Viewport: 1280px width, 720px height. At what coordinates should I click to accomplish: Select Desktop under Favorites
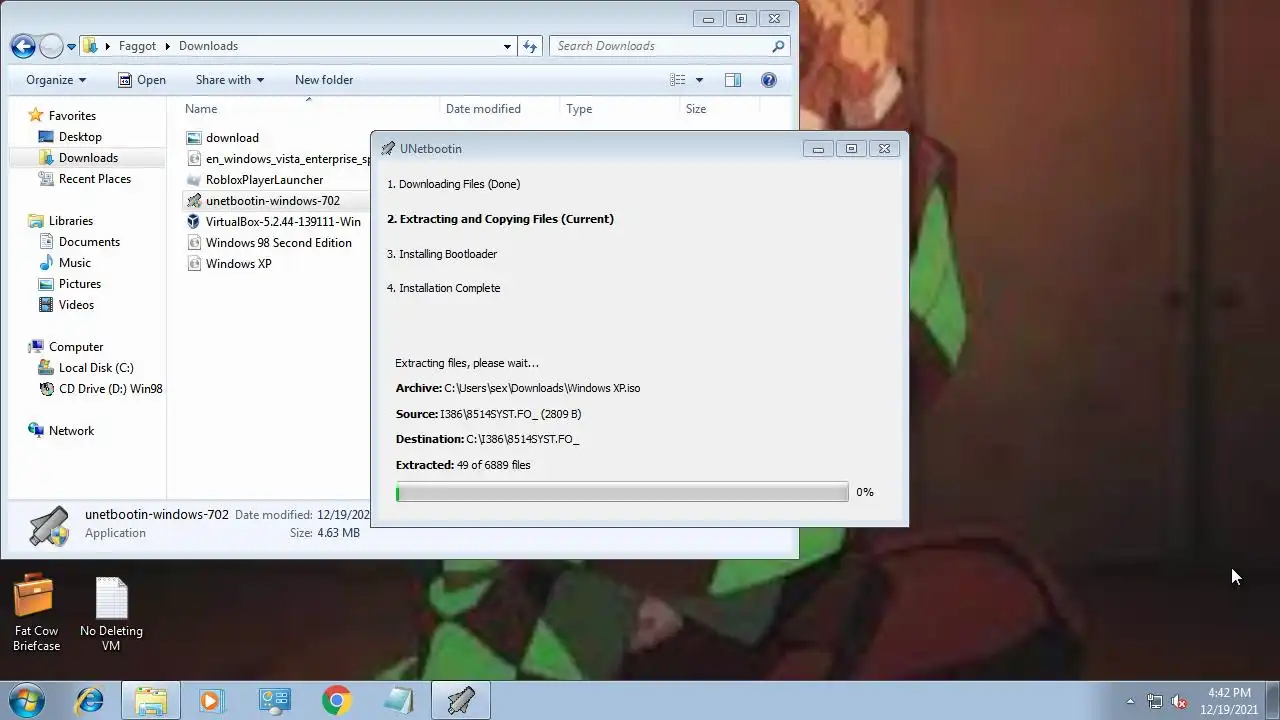80,137
